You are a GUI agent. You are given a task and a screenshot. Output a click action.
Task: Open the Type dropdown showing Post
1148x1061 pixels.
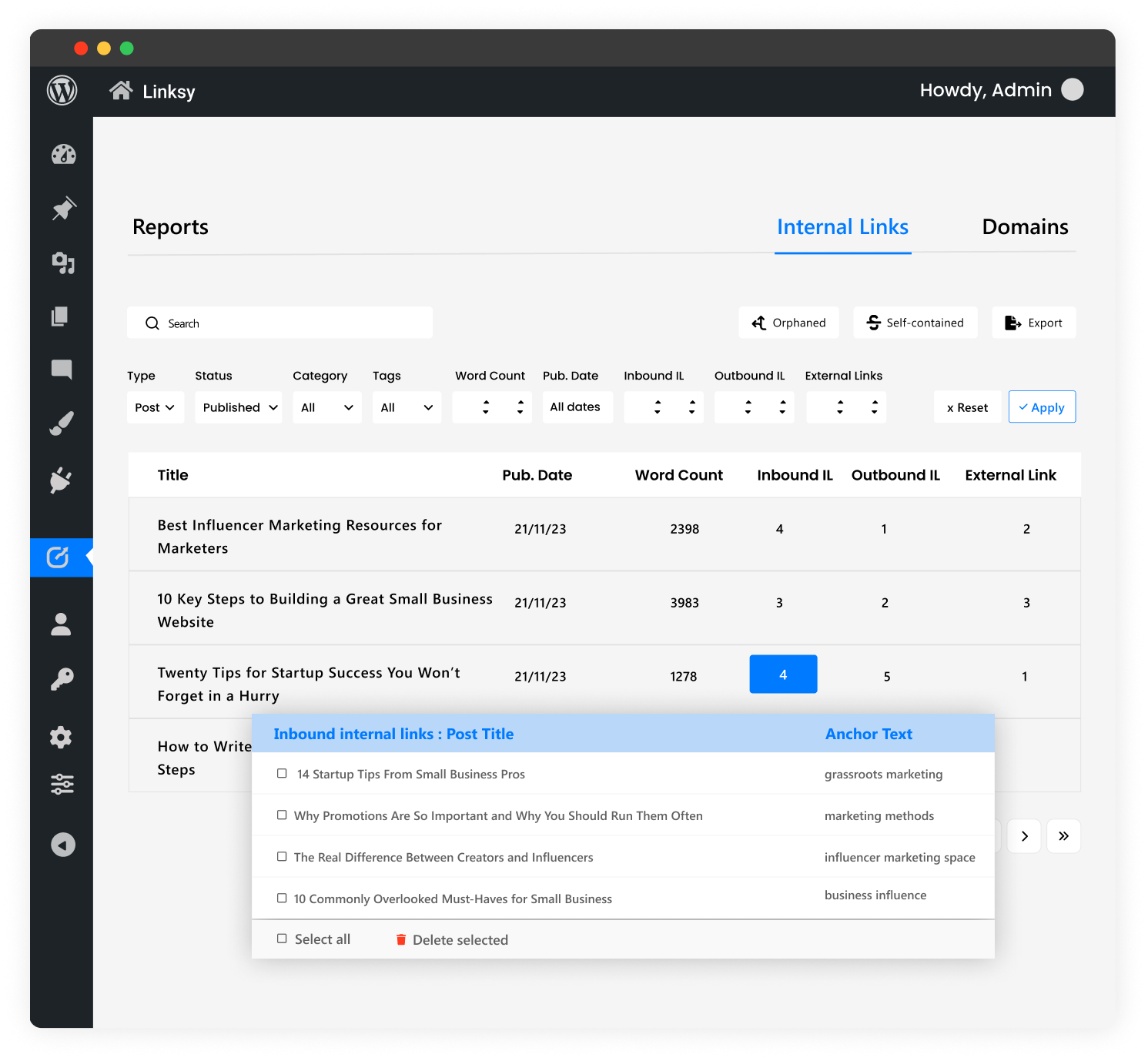click(155, 407)
